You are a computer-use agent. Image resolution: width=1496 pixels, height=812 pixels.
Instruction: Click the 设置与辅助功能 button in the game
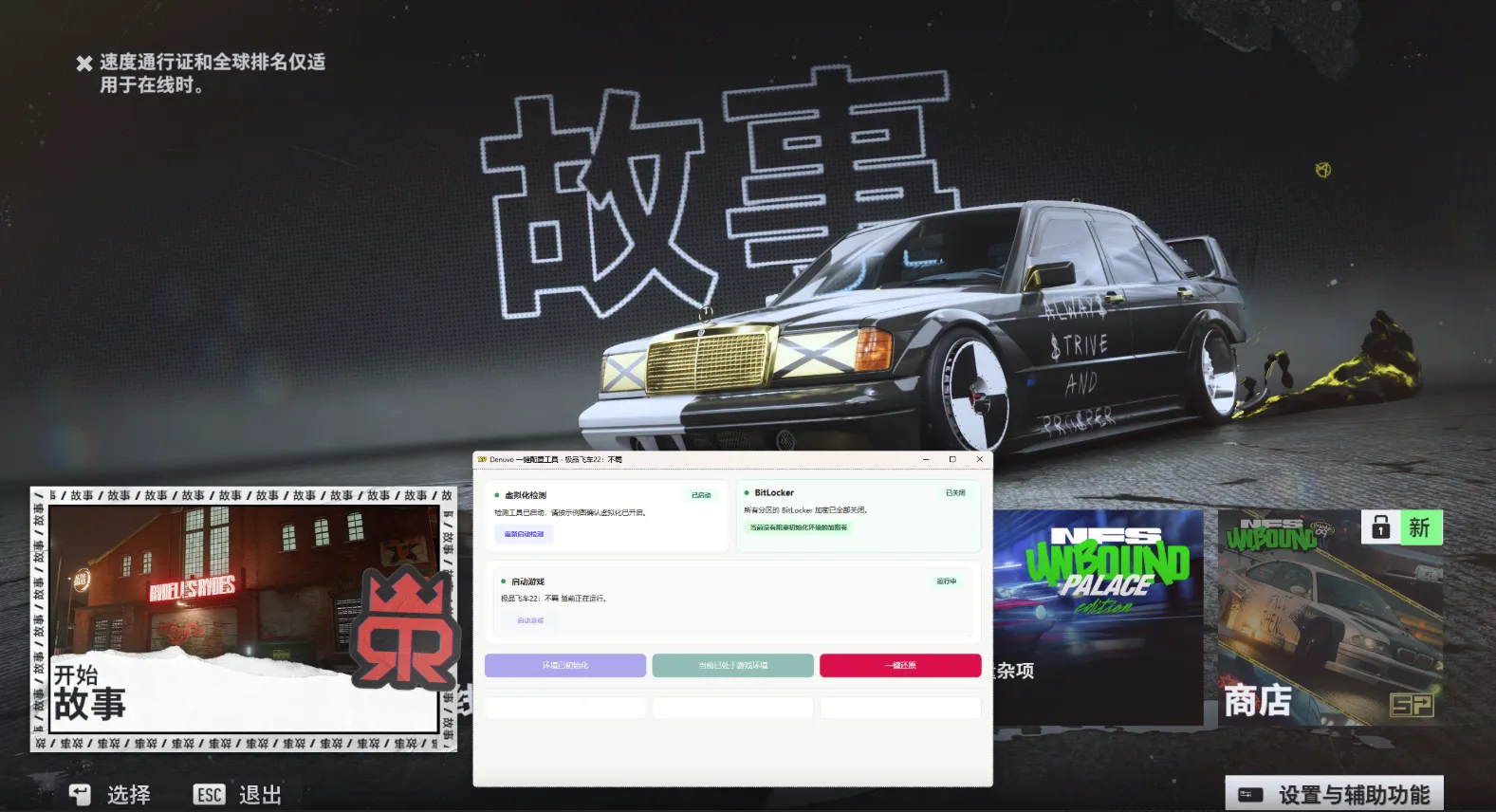coord(1334,794)
